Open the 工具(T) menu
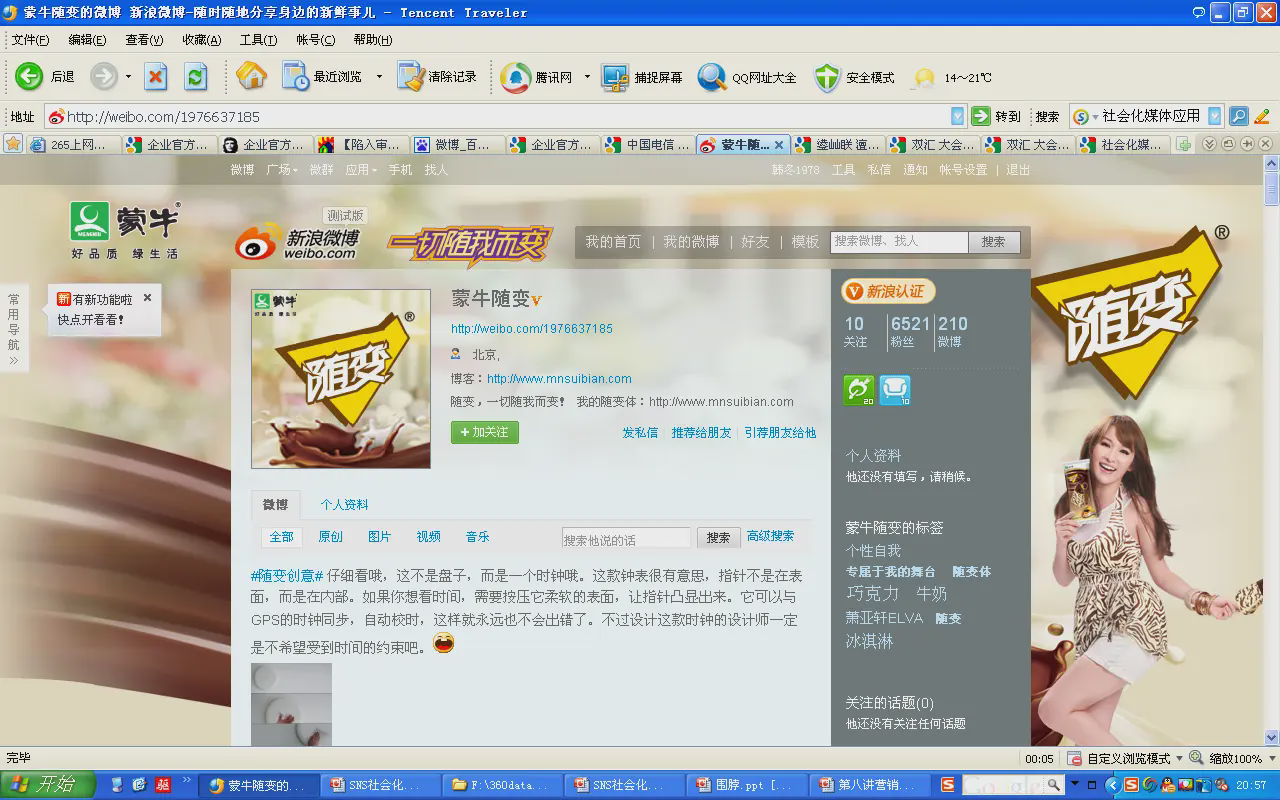This screenshot has width=1280, height=800. coord(258,40)
